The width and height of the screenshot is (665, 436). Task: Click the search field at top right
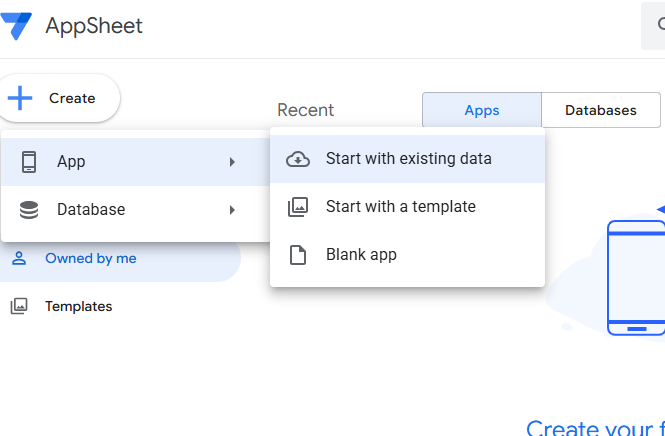pos(653,26)
